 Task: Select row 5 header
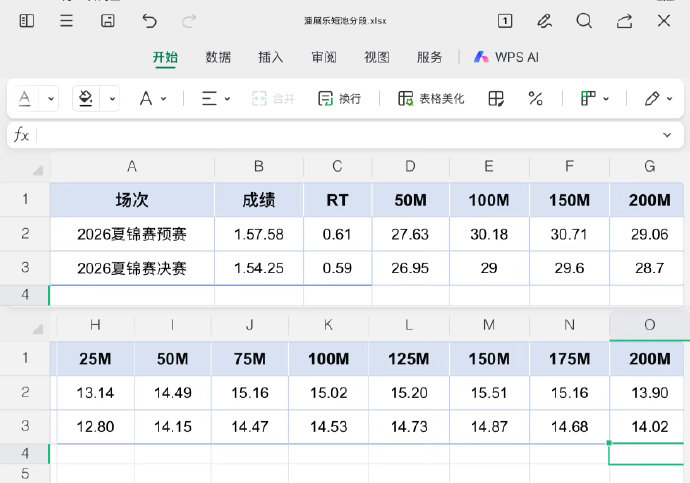pos(25,473)
